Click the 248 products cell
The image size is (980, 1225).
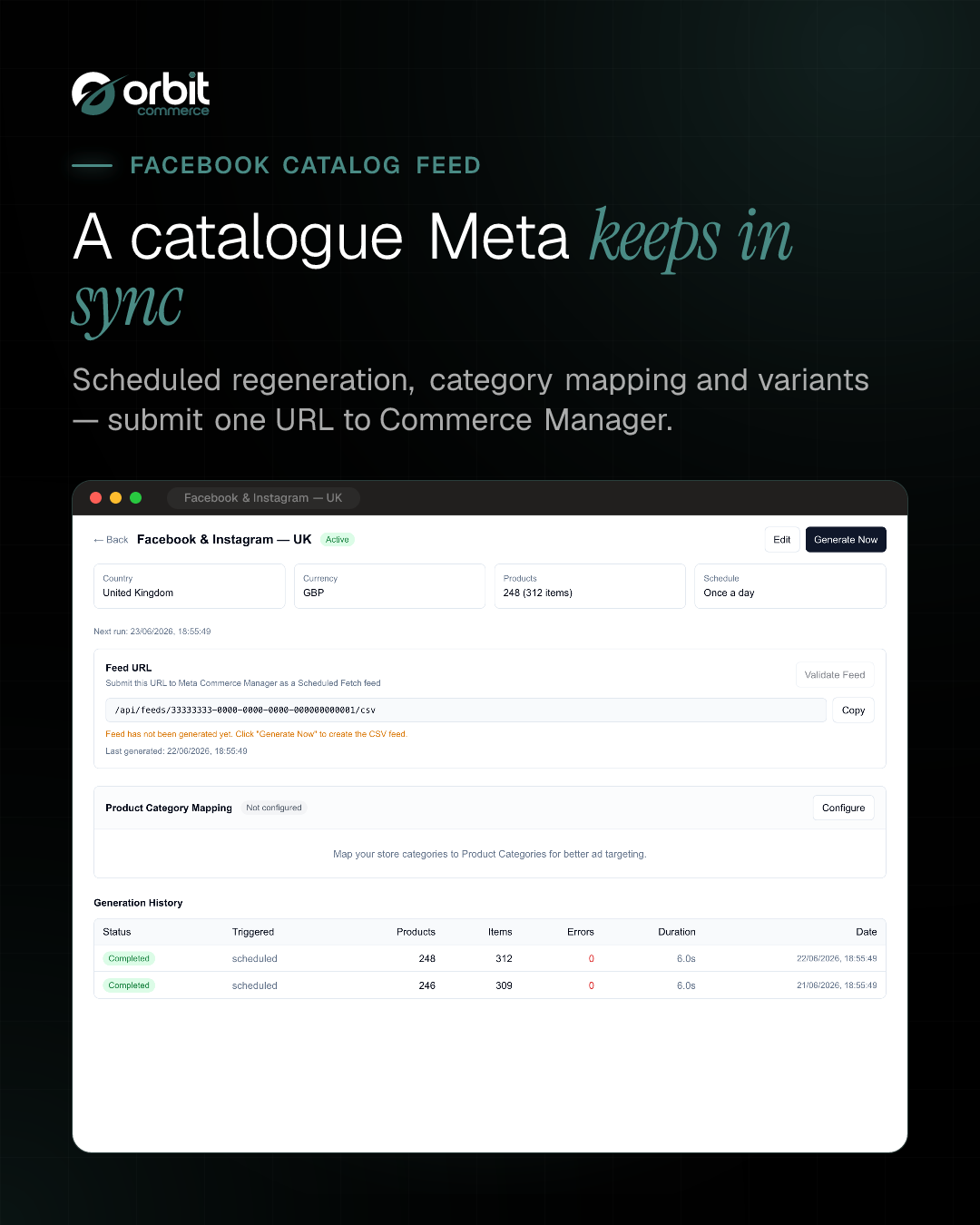[x=427, y=958]
